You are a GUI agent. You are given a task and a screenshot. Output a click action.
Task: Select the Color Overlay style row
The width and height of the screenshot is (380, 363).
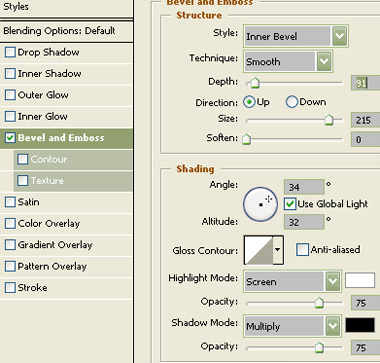click(66, 223)
